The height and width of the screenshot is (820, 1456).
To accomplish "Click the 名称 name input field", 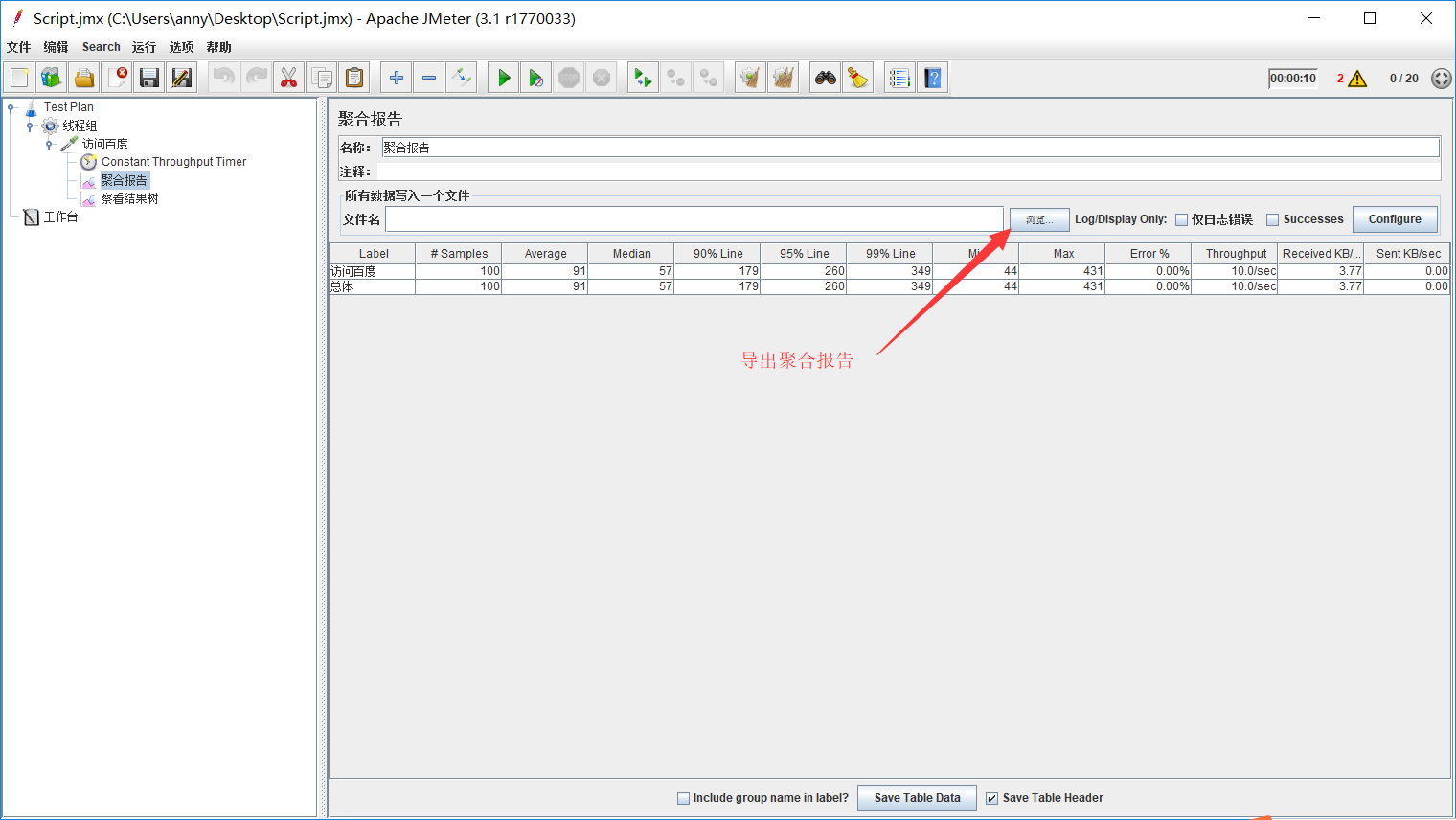I will [x=910, y=148].
